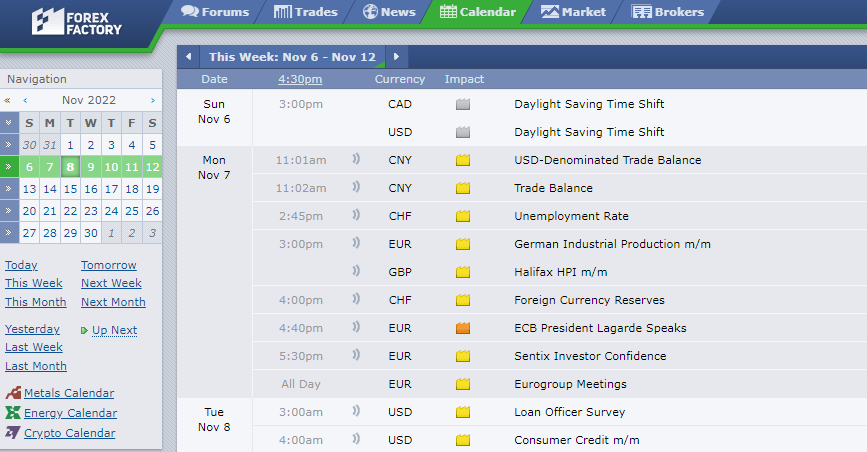The image size is (867, 452).
Task: Click the This Month link
Action: coord(35,302)
